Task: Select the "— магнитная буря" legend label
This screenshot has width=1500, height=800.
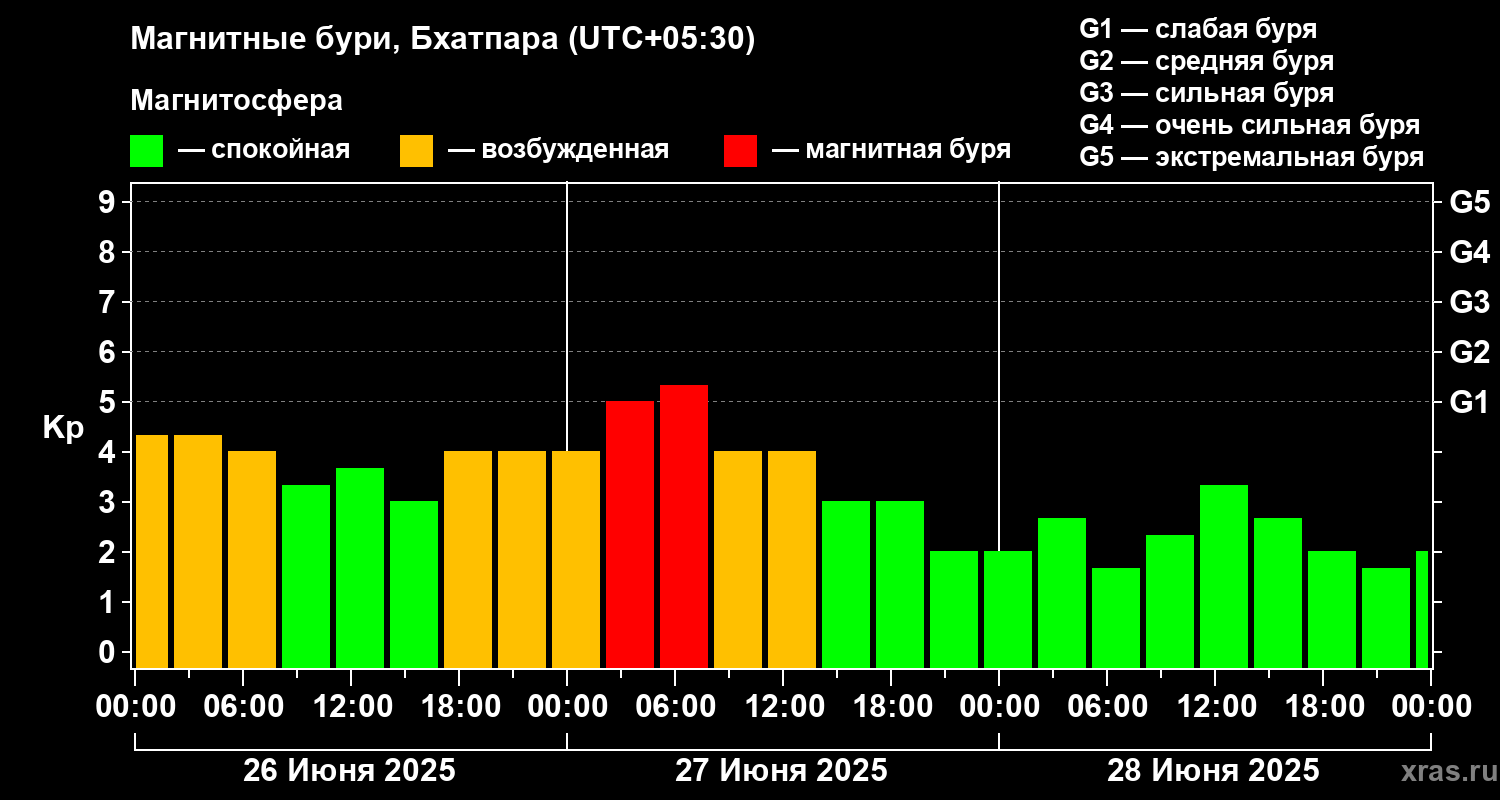Action: coord(891,151)
